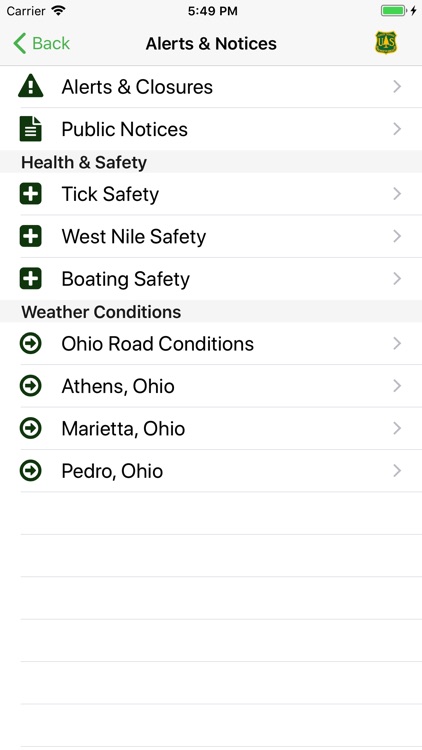This screenshot has height=750, width=422.
Task: Open West Nile Safety information
Action: pos(211,236)
